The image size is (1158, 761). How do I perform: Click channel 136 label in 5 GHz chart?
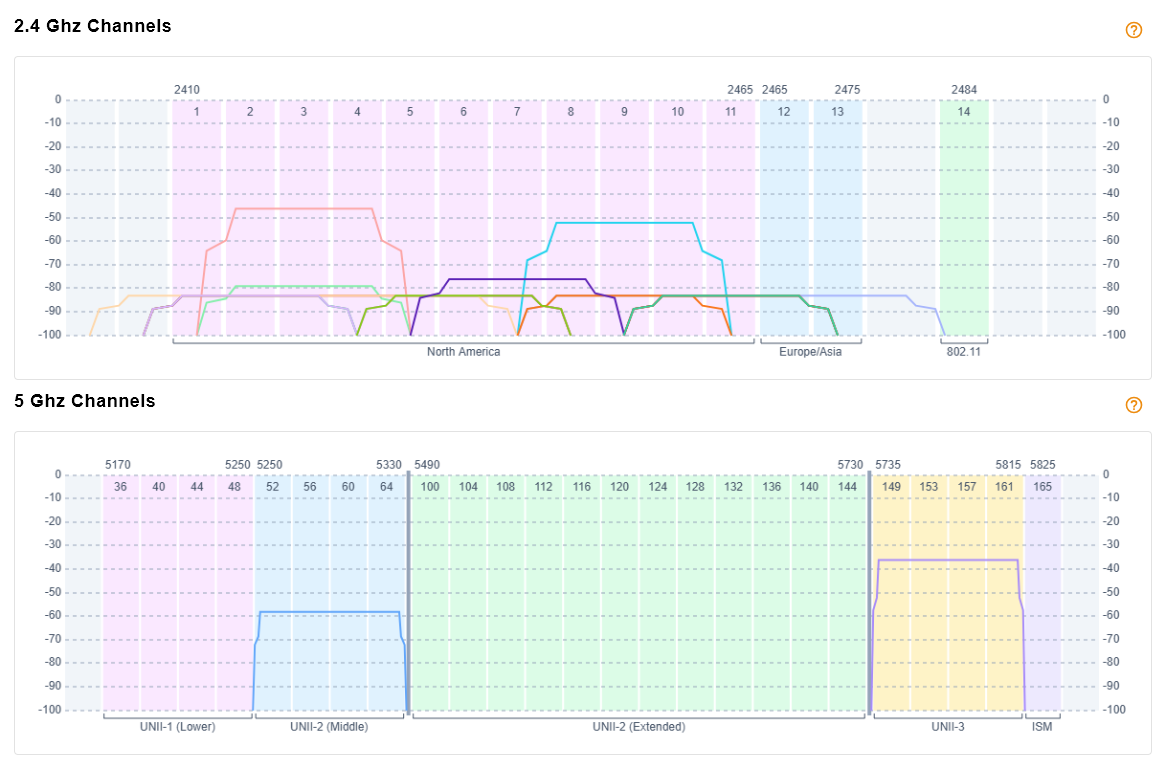[772, 487]
